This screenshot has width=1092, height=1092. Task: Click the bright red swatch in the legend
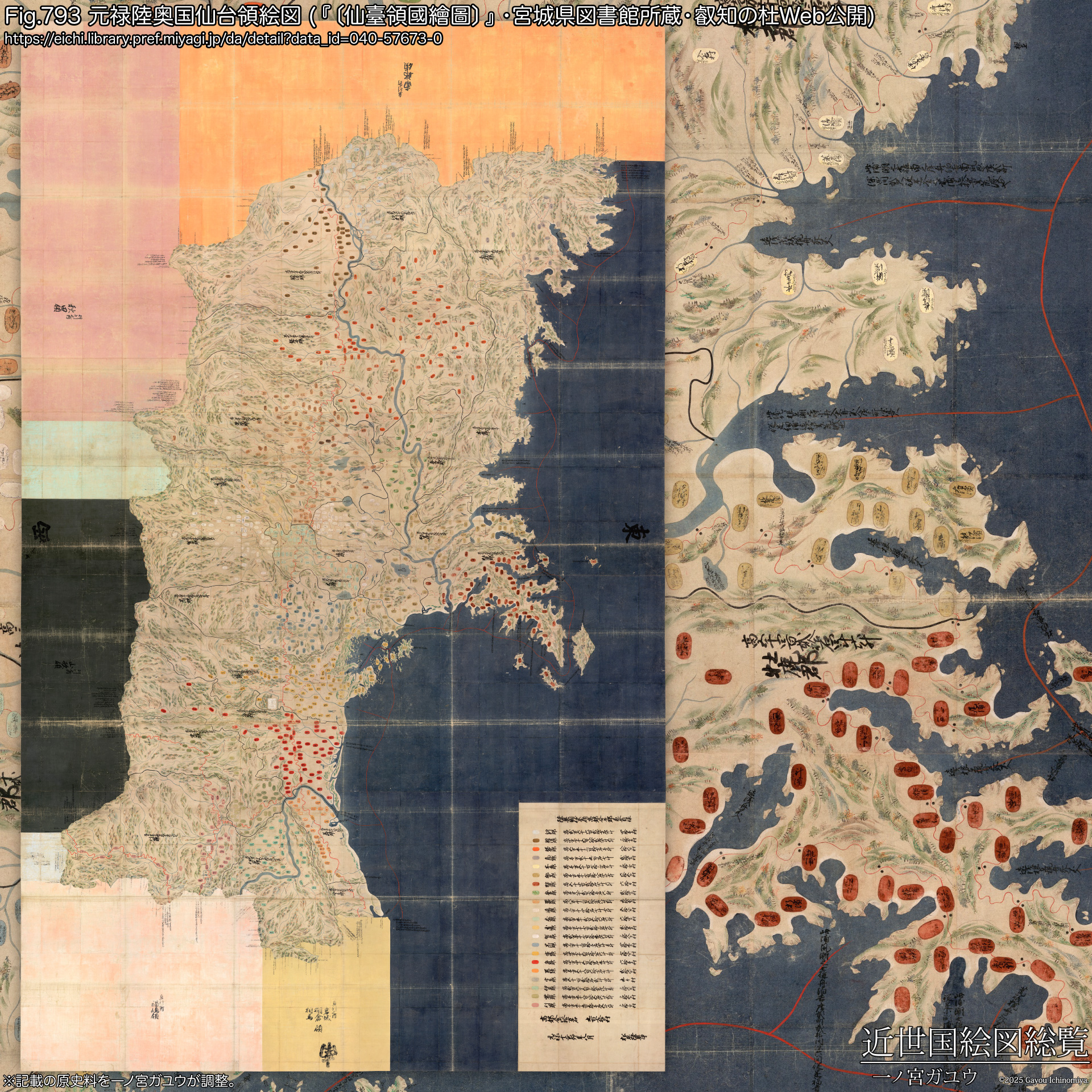[536, 962]
